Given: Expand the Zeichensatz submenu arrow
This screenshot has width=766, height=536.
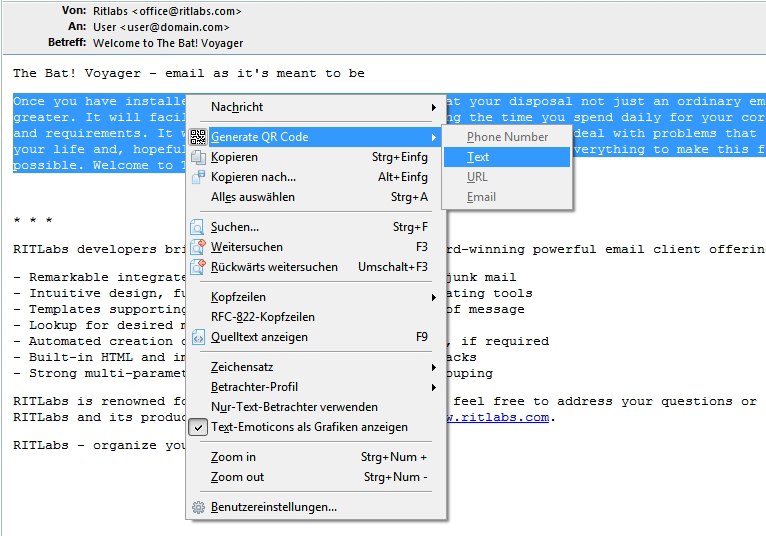Looking at the screenshot, I should (x=433, y=367).
